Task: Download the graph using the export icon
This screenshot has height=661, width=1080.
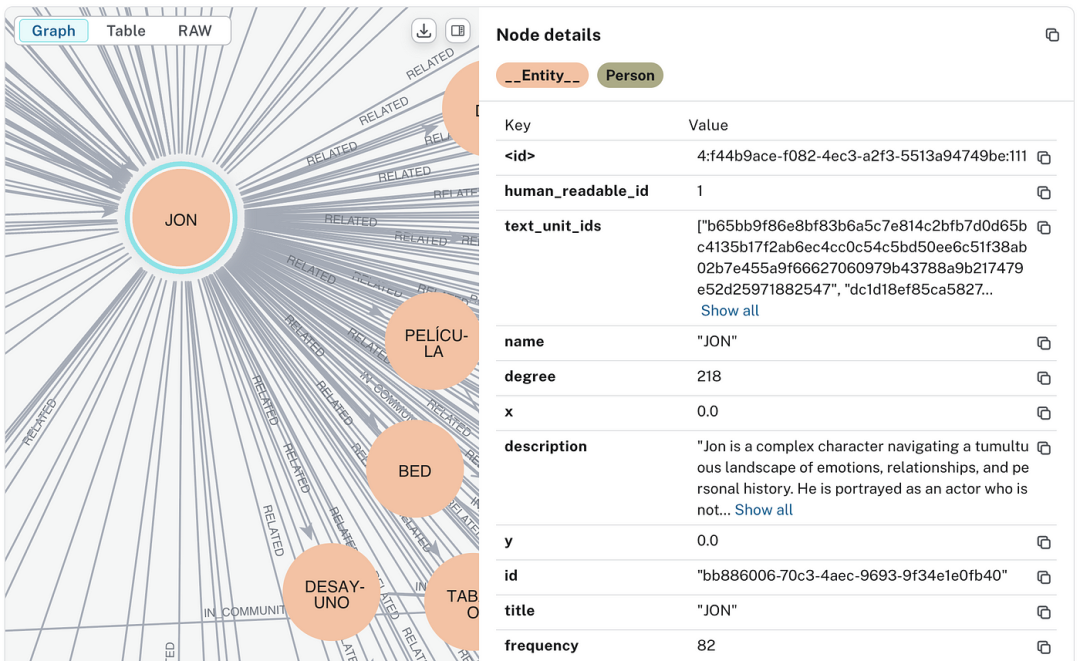Action: pos(424,31)
